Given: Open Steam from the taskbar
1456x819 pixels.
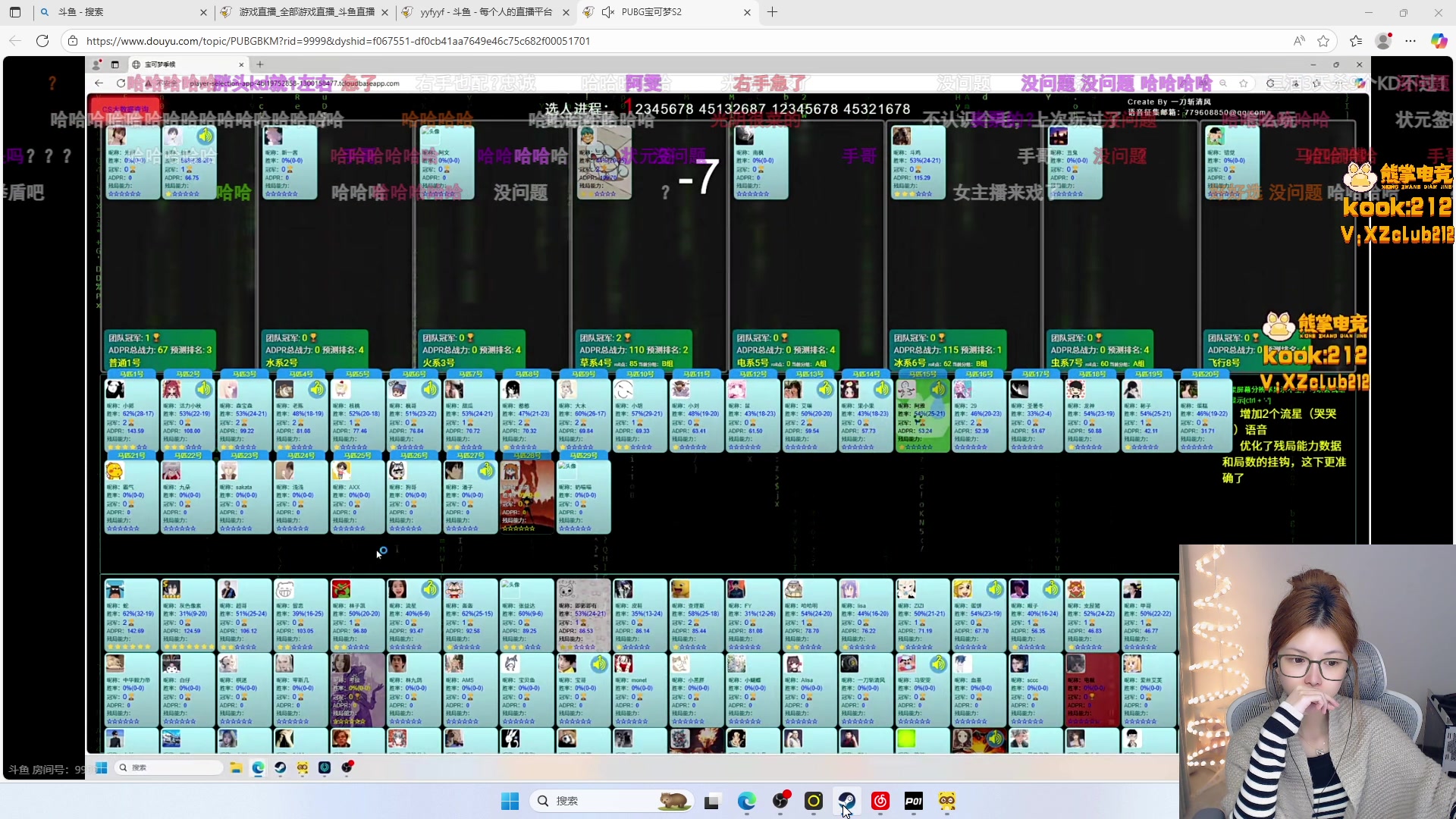Looking at the screenshot, I should pyautogui.click(x=847, y=801).
